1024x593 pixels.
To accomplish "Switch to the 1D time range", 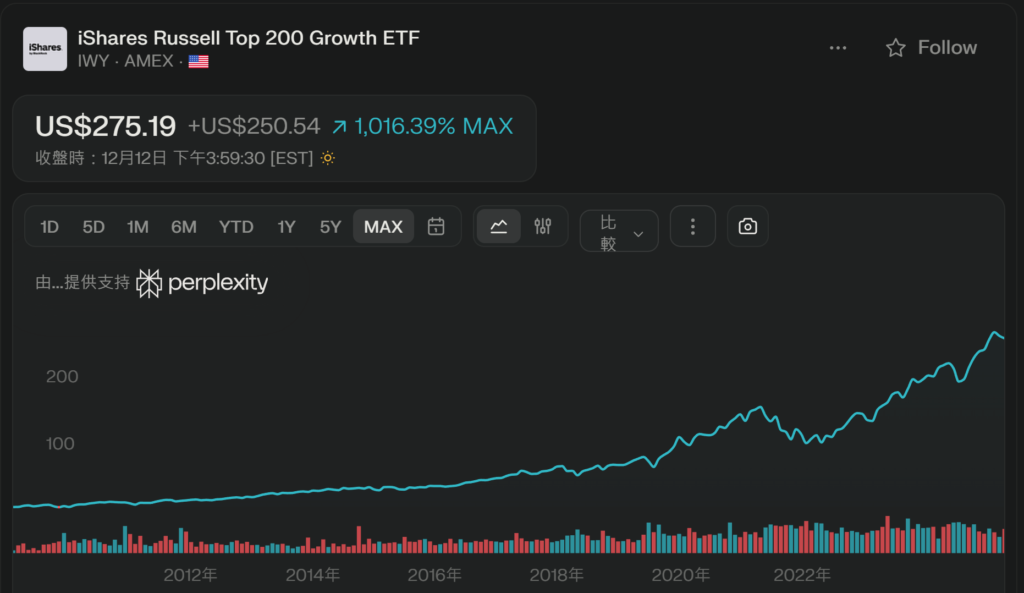I will point(49,227).
